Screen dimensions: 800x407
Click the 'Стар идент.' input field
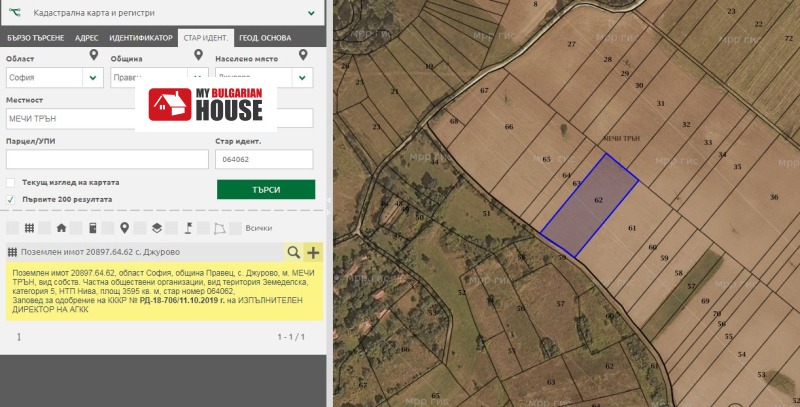(x=264, y=159)
